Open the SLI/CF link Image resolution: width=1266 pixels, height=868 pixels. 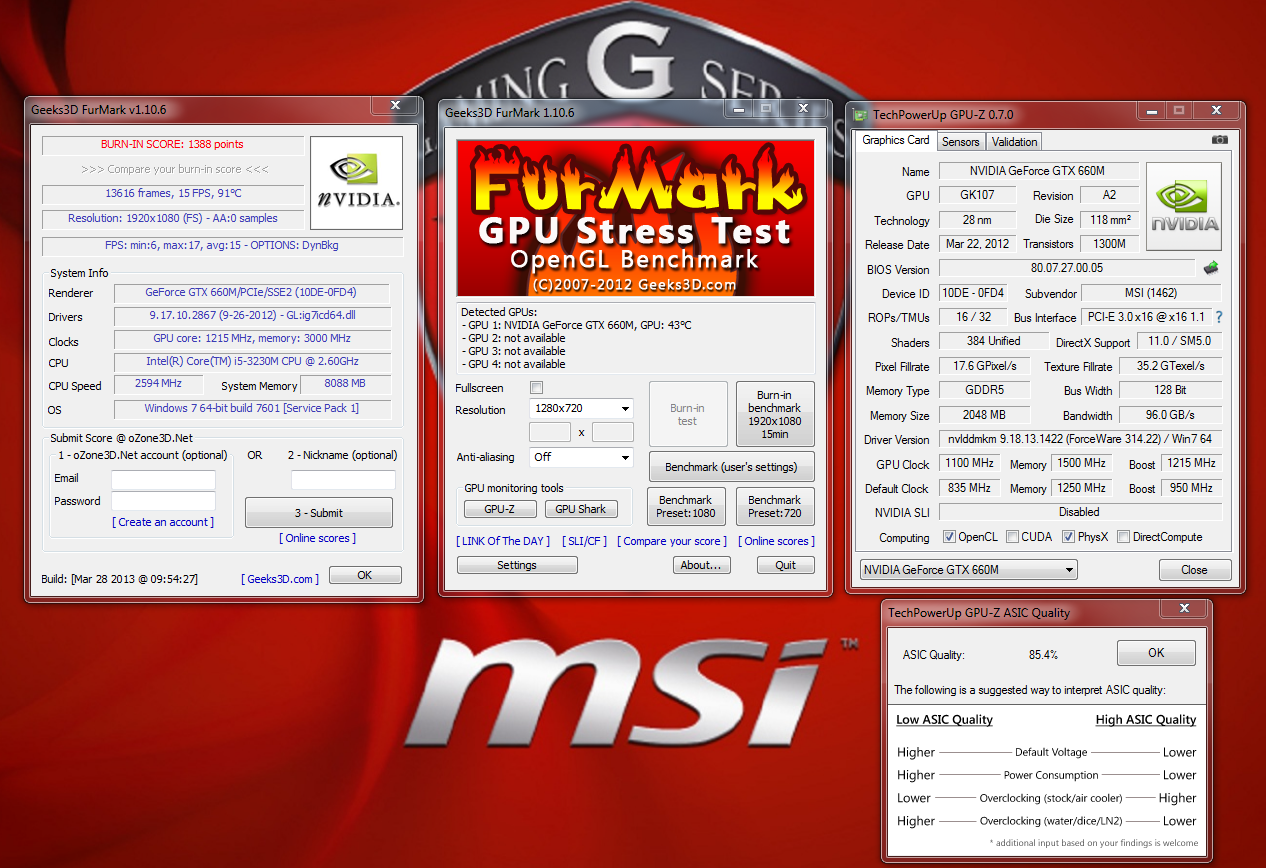(583, 541)
